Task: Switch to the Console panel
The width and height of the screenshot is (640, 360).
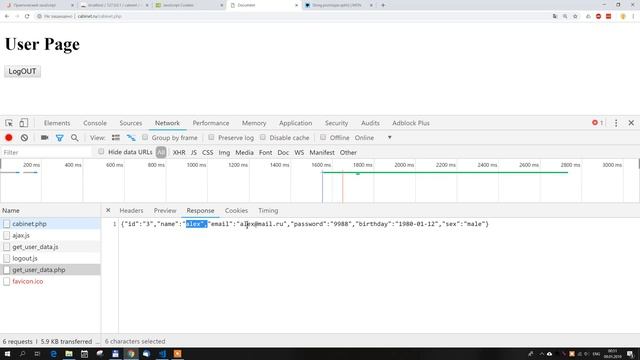Action: [x=95, y=123]
